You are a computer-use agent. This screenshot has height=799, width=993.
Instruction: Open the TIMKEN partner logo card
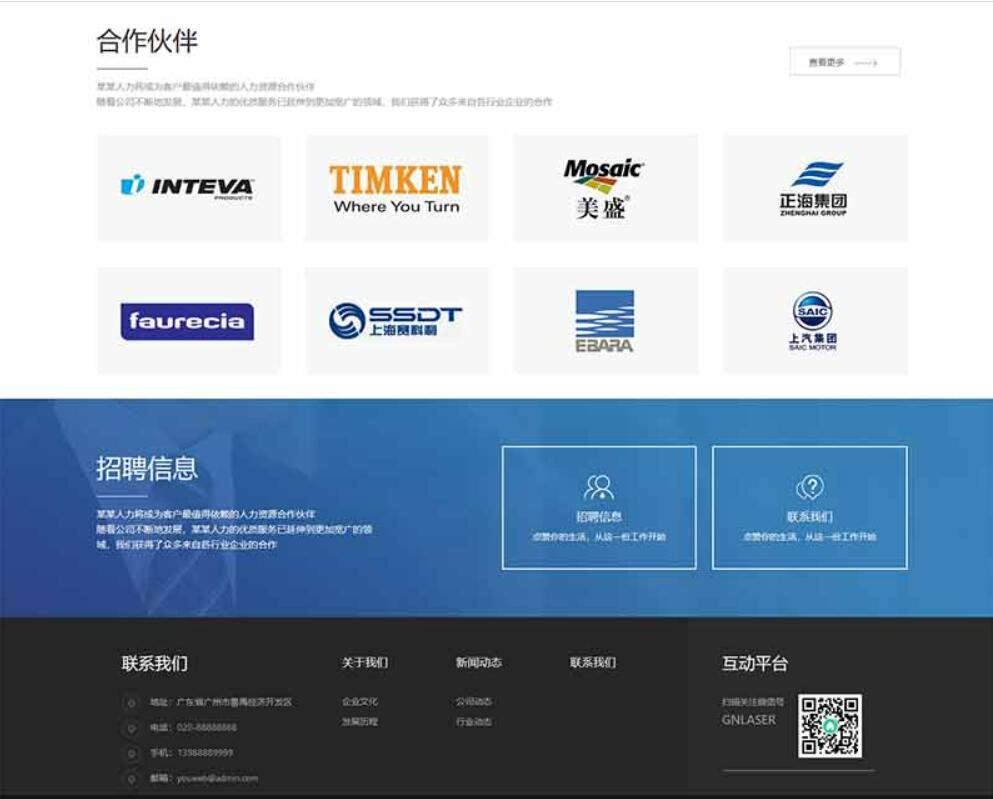click(397, 187)
